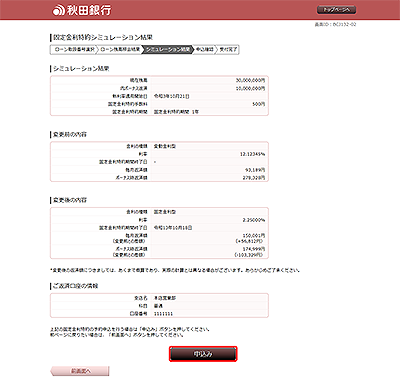Click the bonus repayment value 10,000,000円
400x388 pixels.
click(250, 88)
